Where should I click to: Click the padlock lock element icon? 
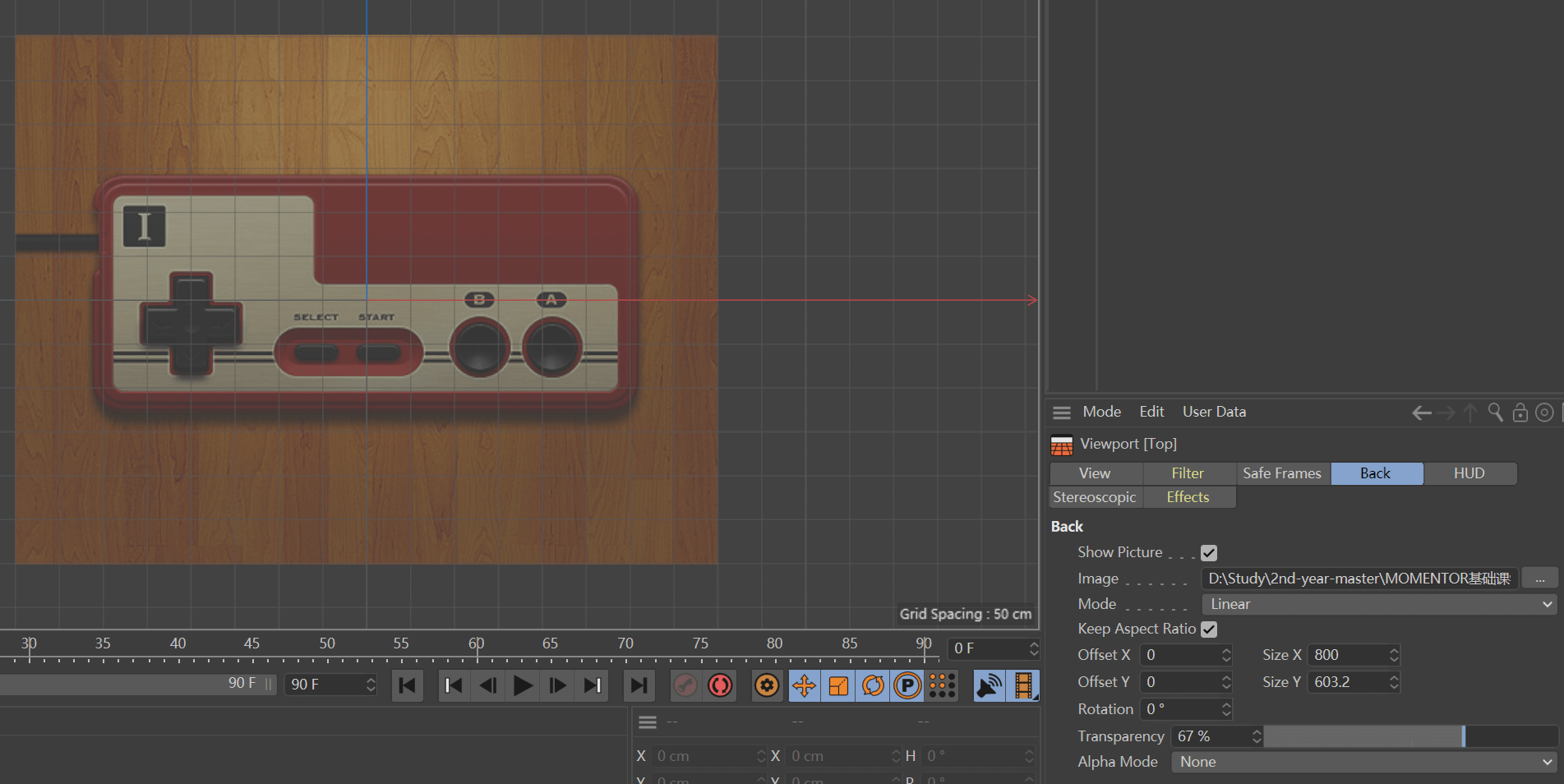click(1520, 413)
